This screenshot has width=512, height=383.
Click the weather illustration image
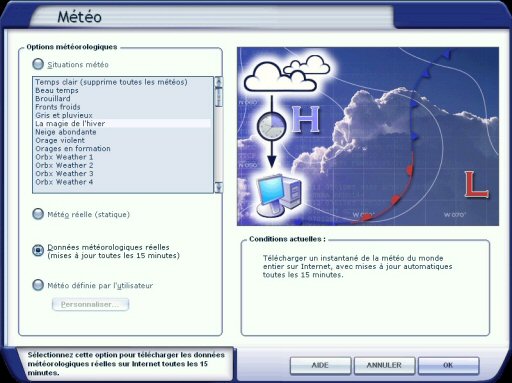[368, 136]
